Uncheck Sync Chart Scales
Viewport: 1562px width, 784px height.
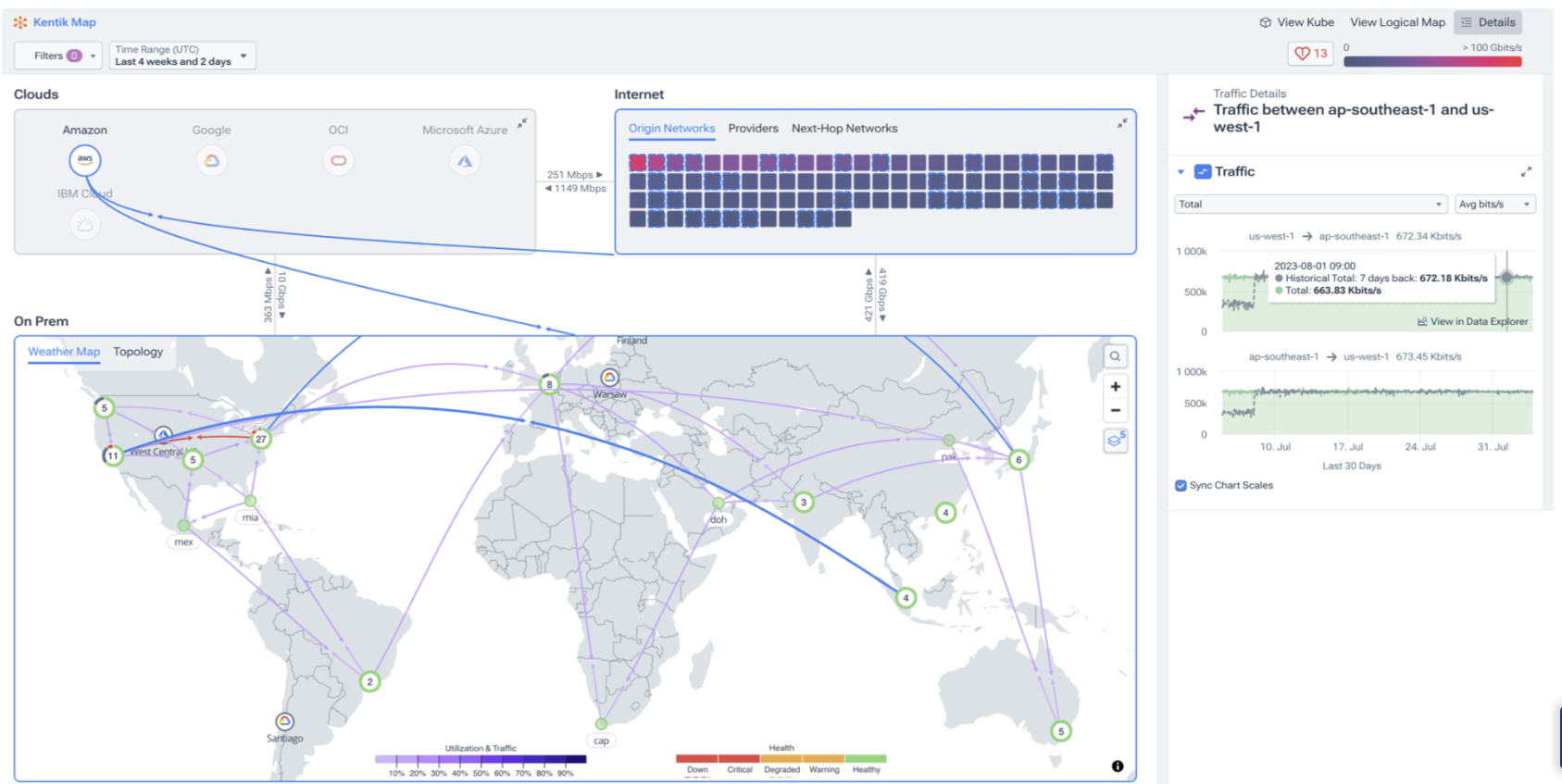[1181, 485]
